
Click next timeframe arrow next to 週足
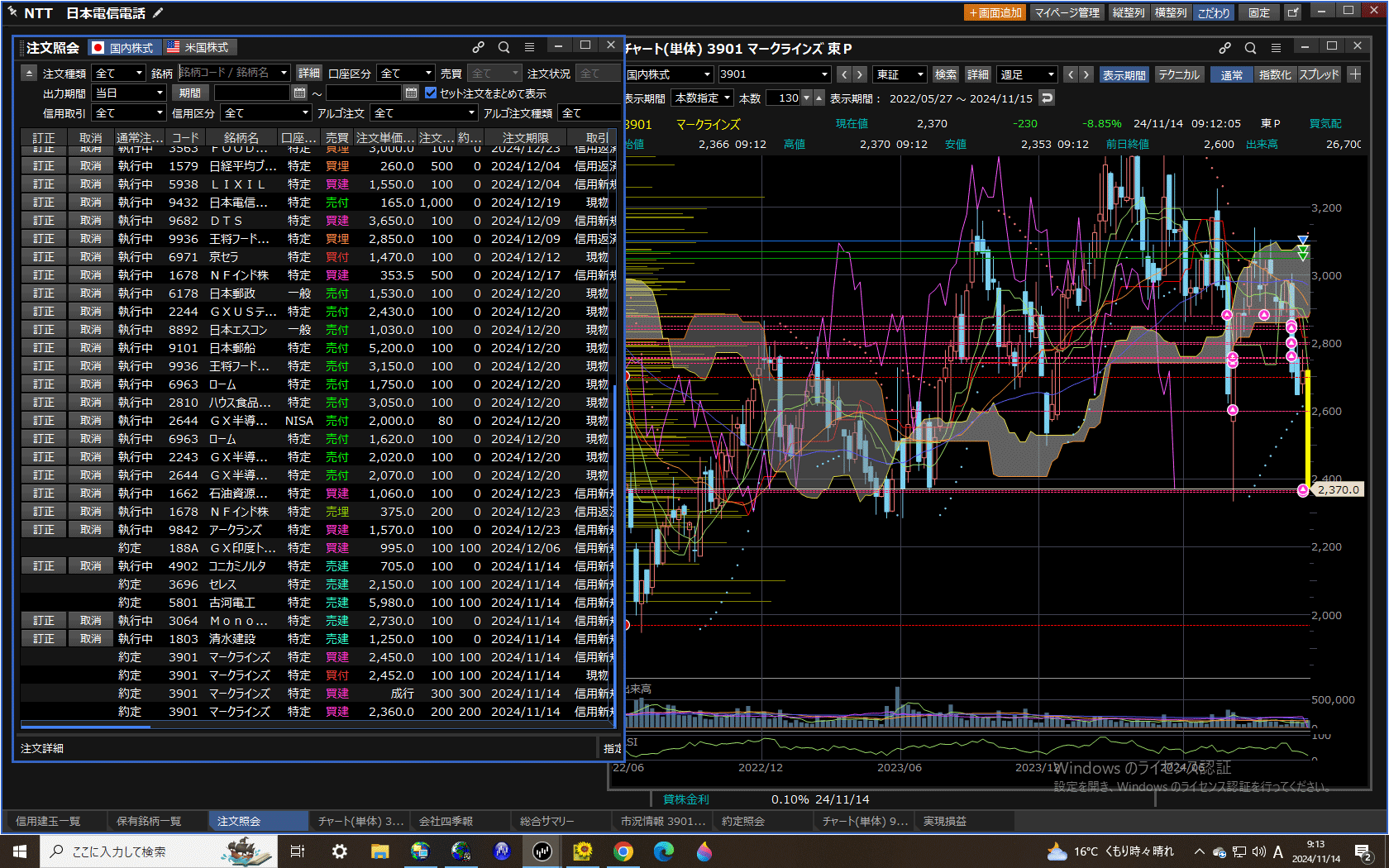(1086, 74)
